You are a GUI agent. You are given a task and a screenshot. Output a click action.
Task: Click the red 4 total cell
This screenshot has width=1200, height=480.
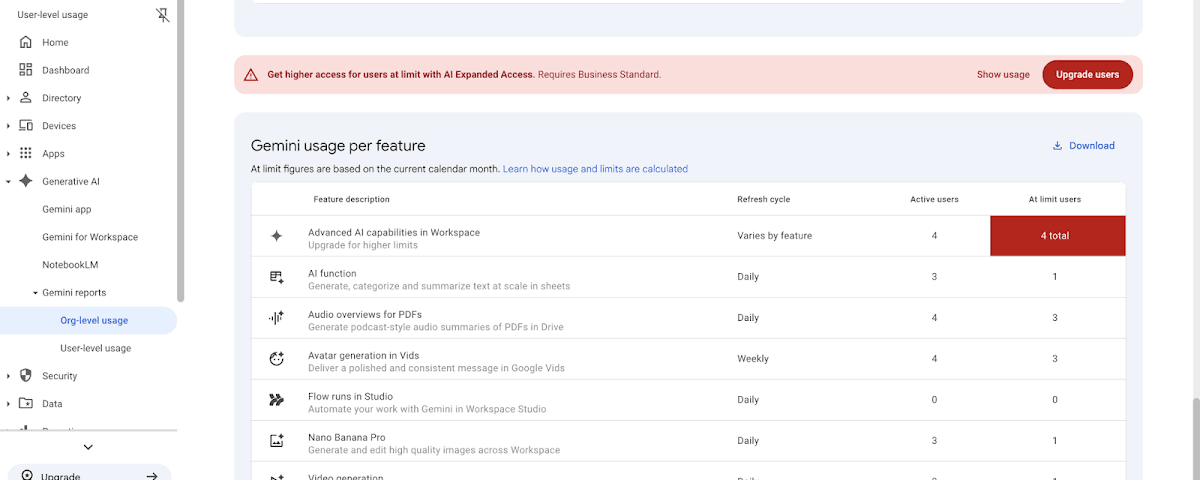tap(1057, 236)
